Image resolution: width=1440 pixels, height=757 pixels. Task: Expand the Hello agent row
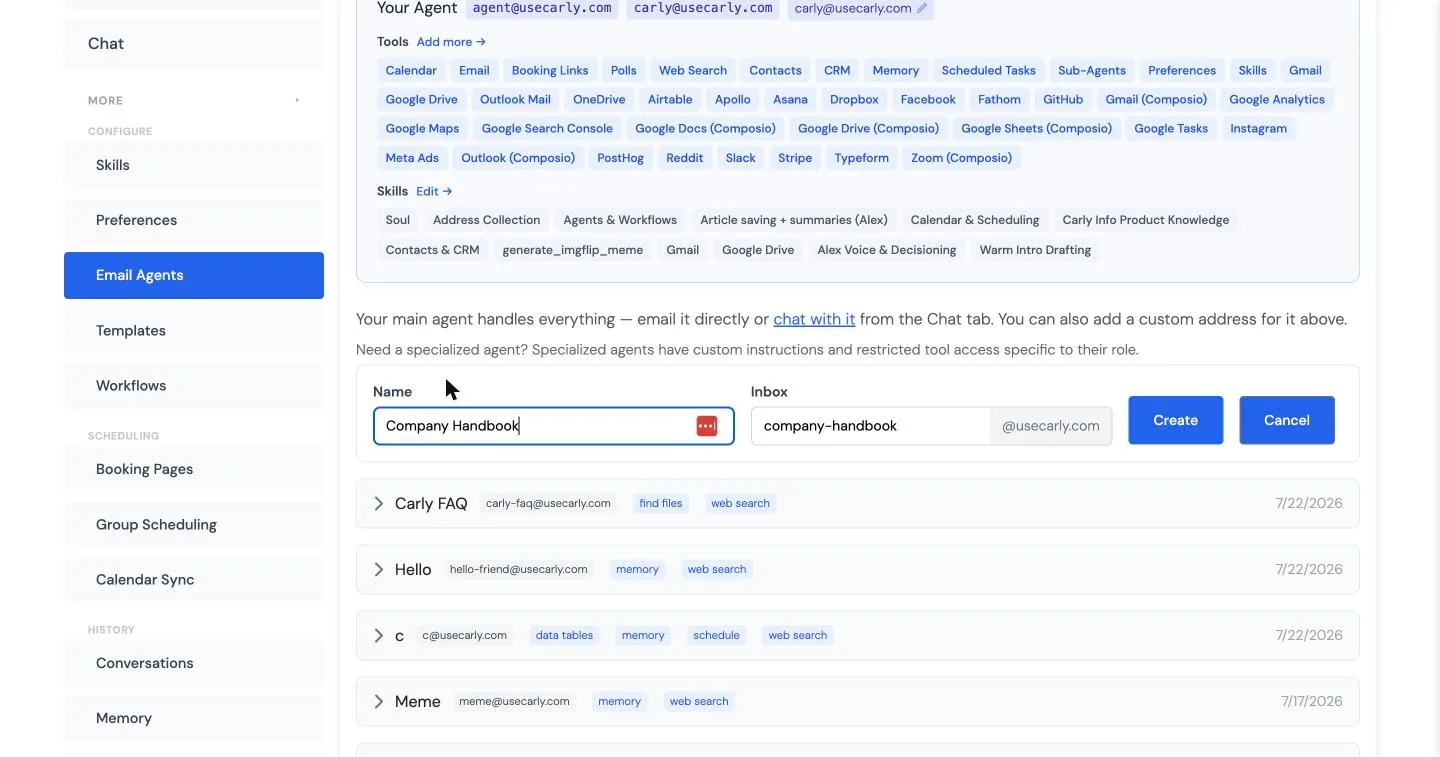(378, 570)
